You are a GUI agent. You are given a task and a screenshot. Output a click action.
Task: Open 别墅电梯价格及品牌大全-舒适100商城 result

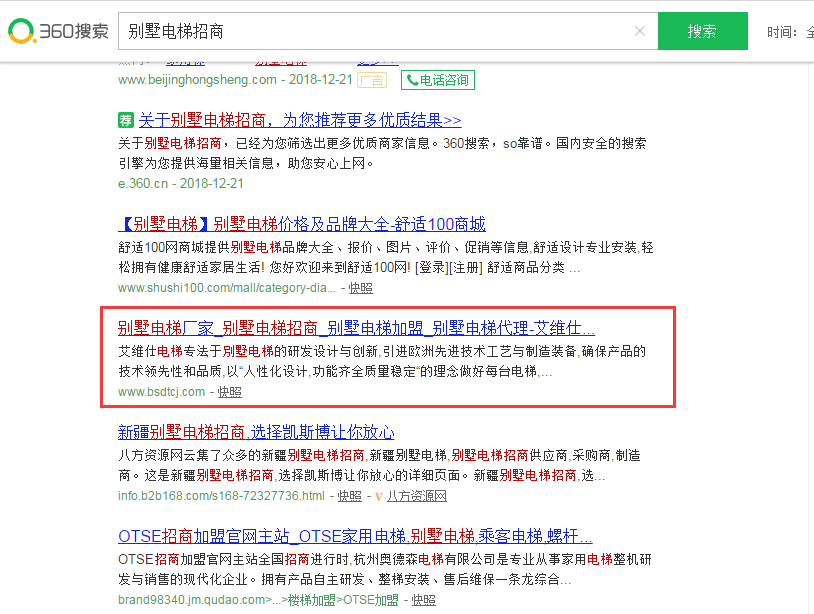coord(302,224)
